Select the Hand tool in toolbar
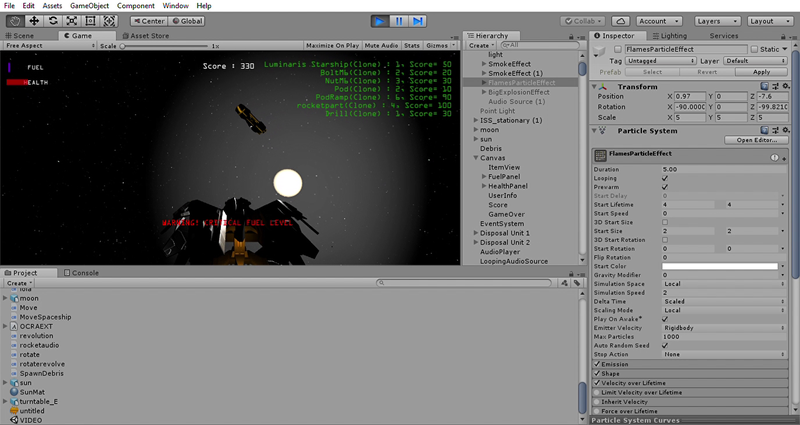This screenshot has height=425, width=800. pos(13,20)
